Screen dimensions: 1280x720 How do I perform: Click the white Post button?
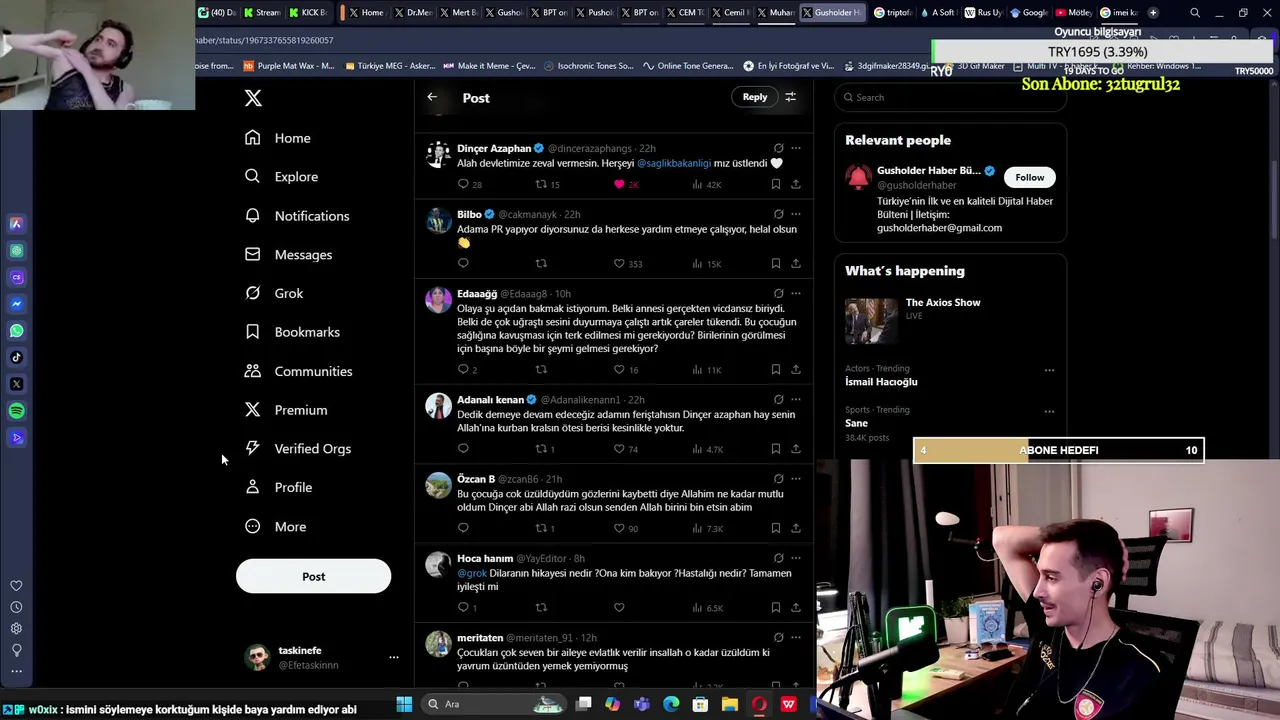pos(313,576)
